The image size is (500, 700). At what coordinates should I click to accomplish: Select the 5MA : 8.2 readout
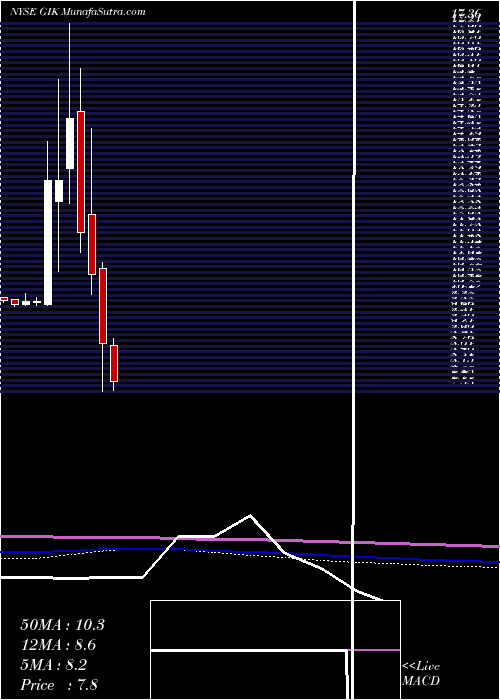54,665
